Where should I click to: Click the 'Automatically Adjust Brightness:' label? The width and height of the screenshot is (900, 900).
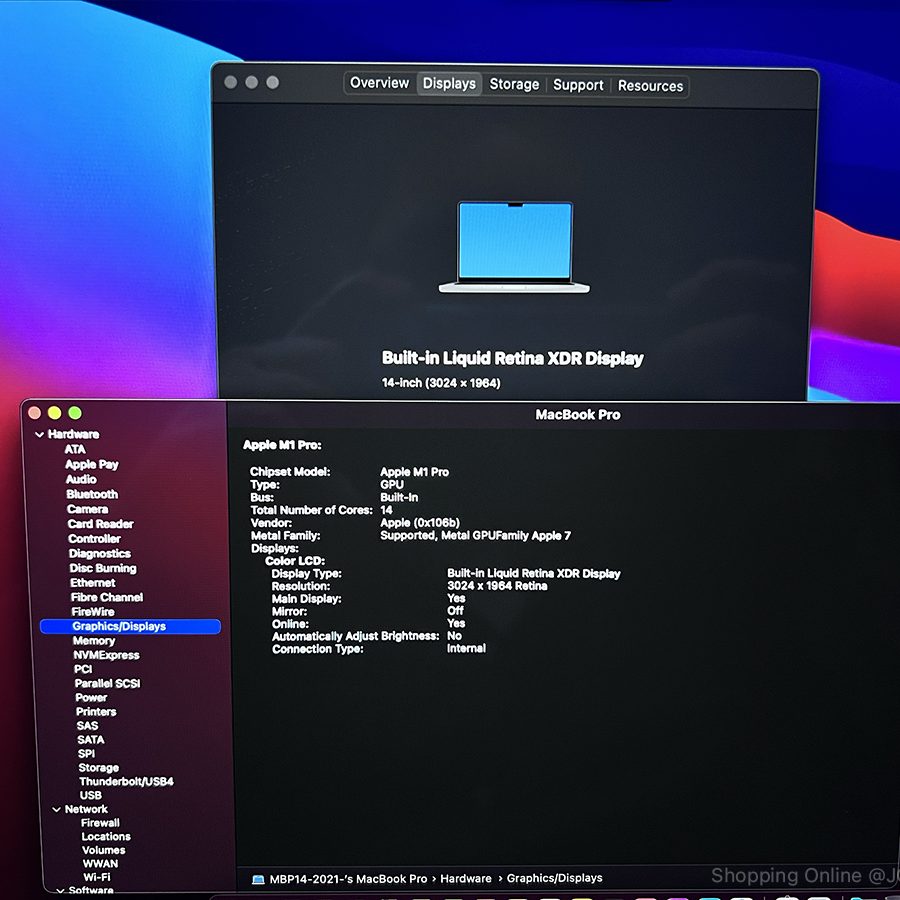pyautogui.click(x=355, y=637)
